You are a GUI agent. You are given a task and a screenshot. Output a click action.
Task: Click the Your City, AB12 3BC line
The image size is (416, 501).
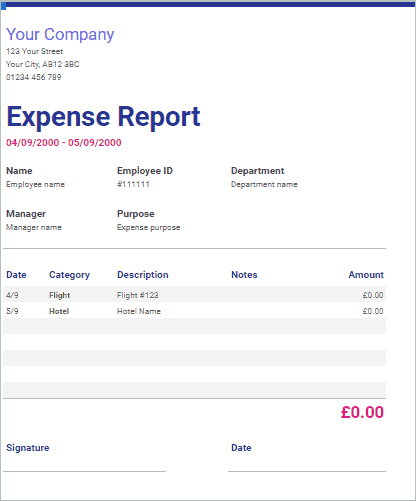click(x=43, y=64)
